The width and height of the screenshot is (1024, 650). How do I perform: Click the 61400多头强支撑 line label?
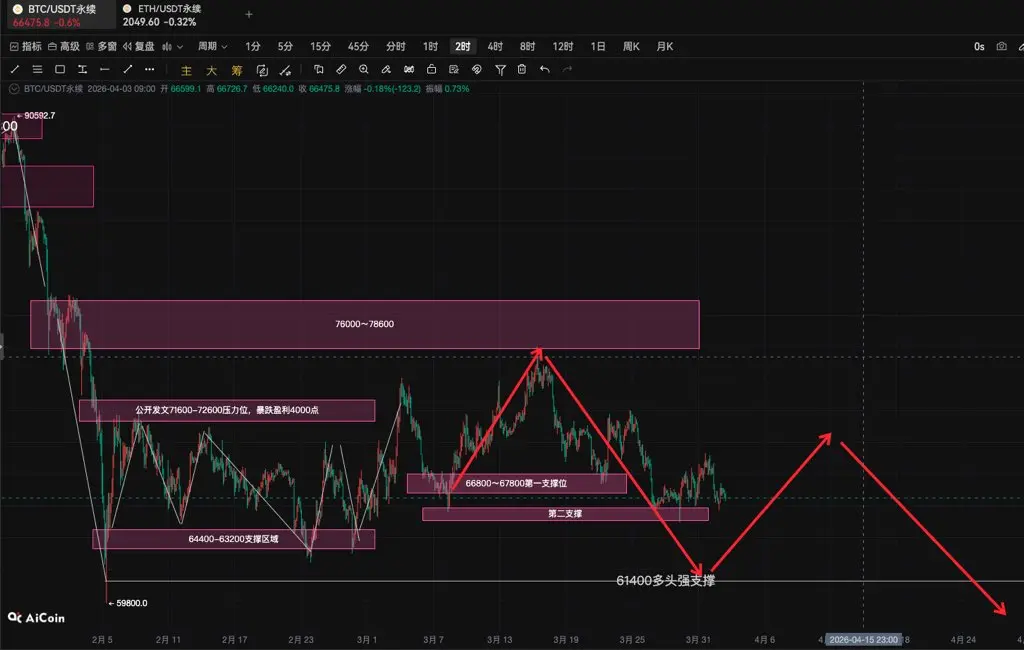point(665,581)
